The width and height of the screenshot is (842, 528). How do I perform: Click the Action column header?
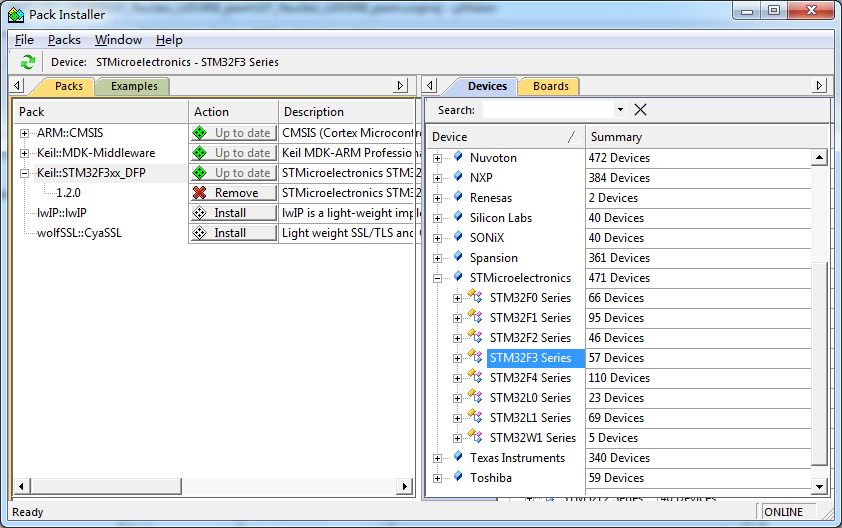[233, 112]
